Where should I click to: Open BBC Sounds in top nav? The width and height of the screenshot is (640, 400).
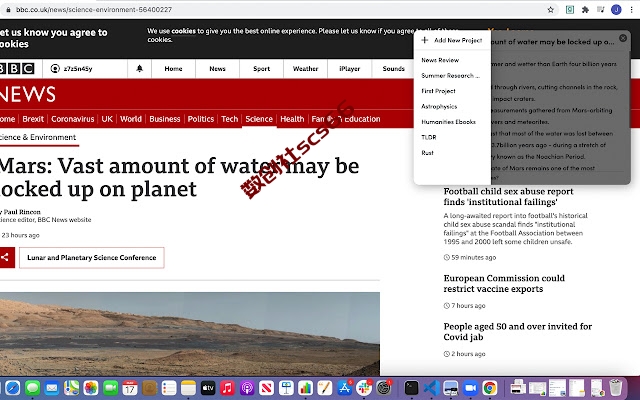pos(393,69)
